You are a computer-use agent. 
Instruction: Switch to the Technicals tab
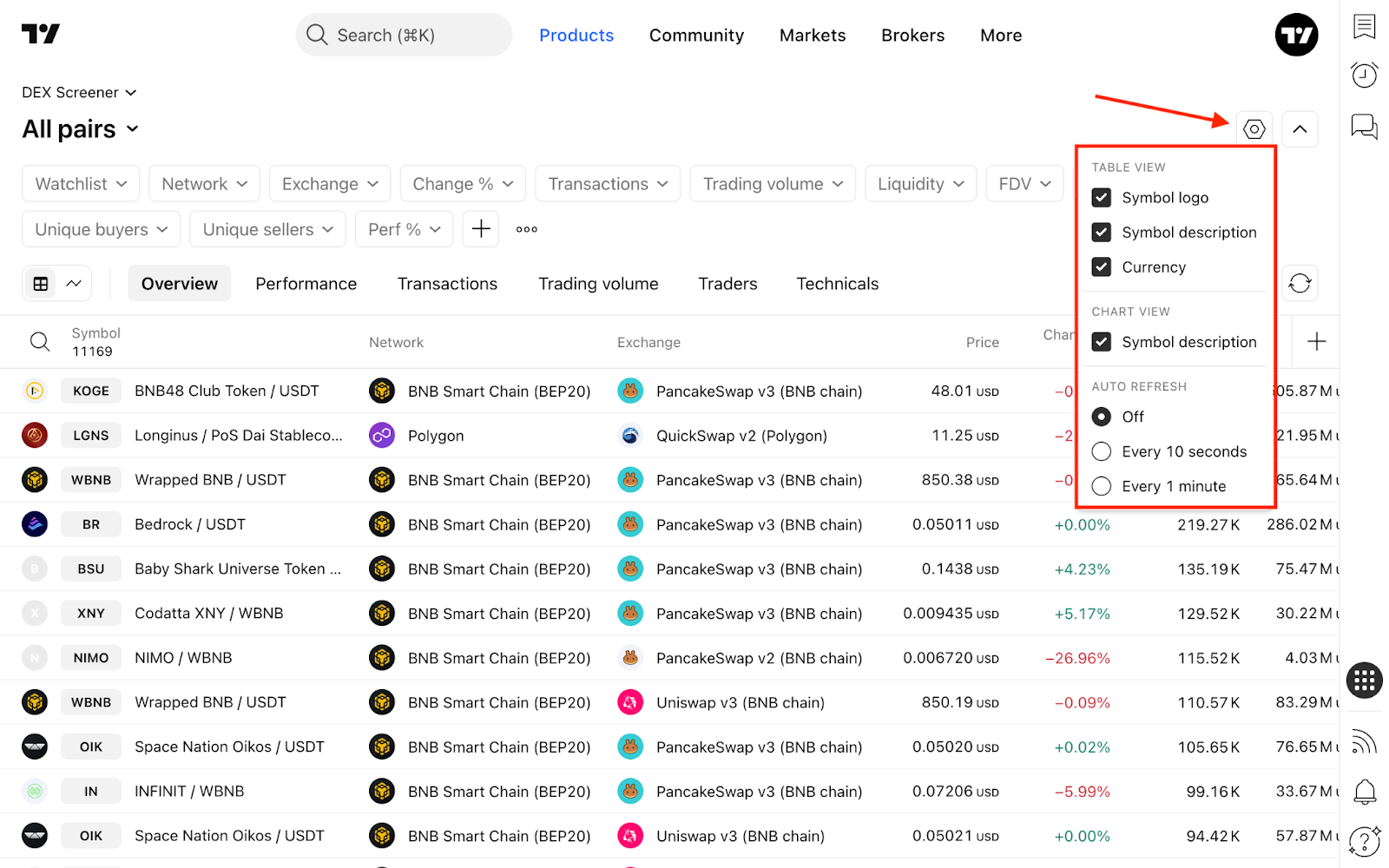[x=838, y=284]
